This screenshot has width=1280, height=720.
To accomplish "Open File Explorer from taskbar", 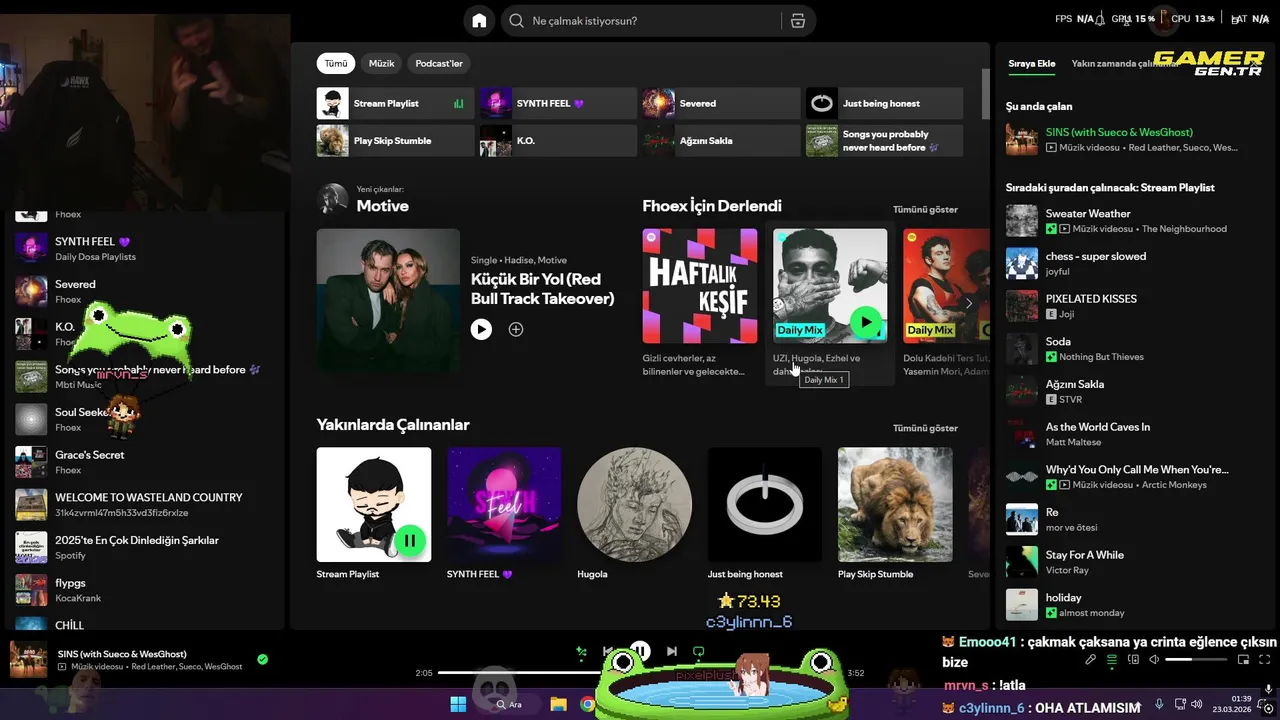I will [558, 704].
